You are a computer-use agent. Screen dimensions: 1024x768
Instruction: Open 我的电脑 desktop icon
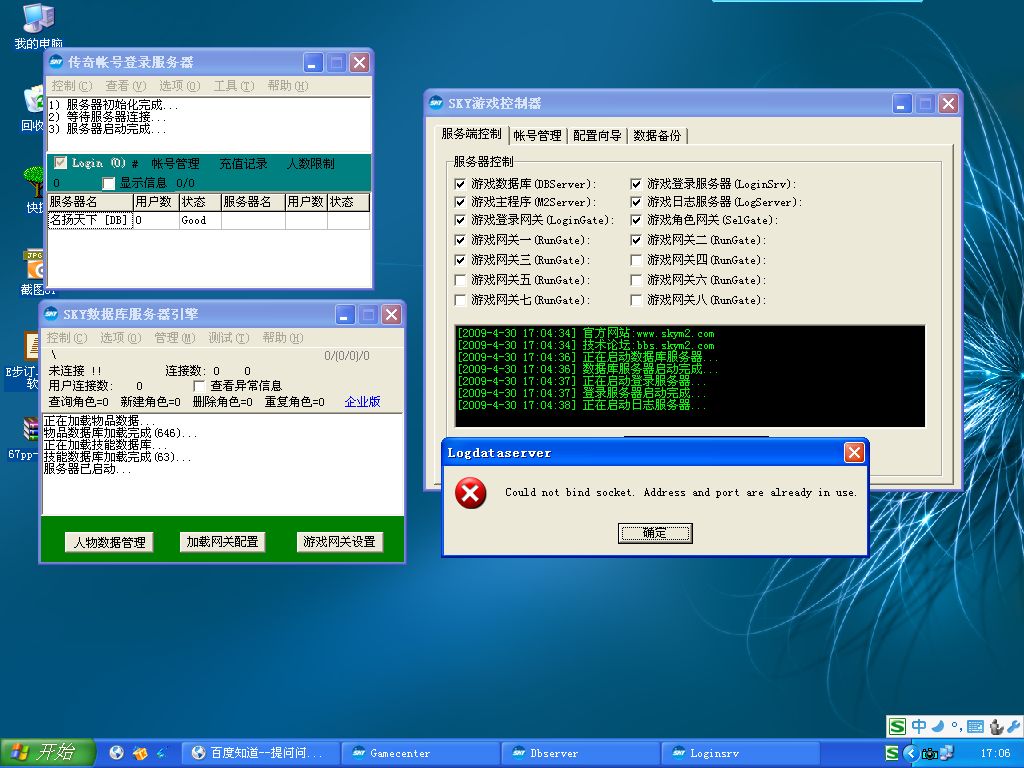[x=38, y=26]
